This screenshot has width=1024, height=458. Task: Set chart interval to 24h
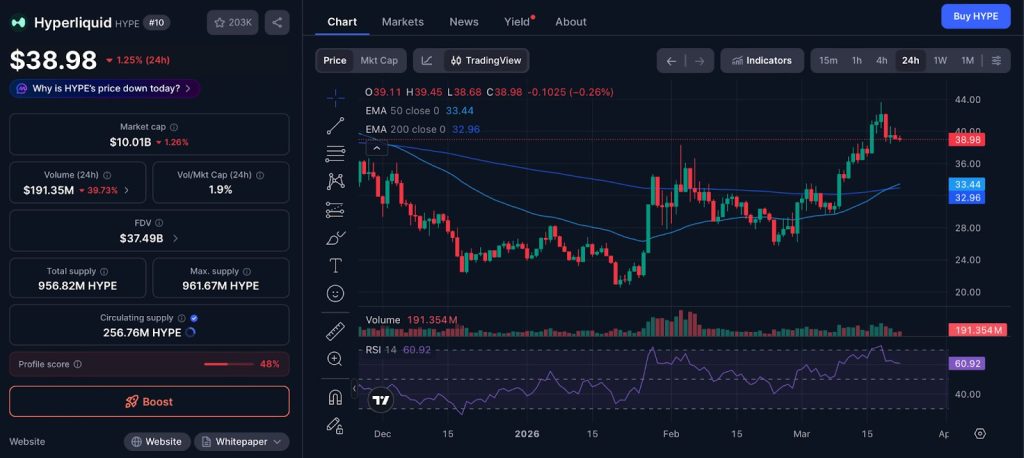point(910,61)
